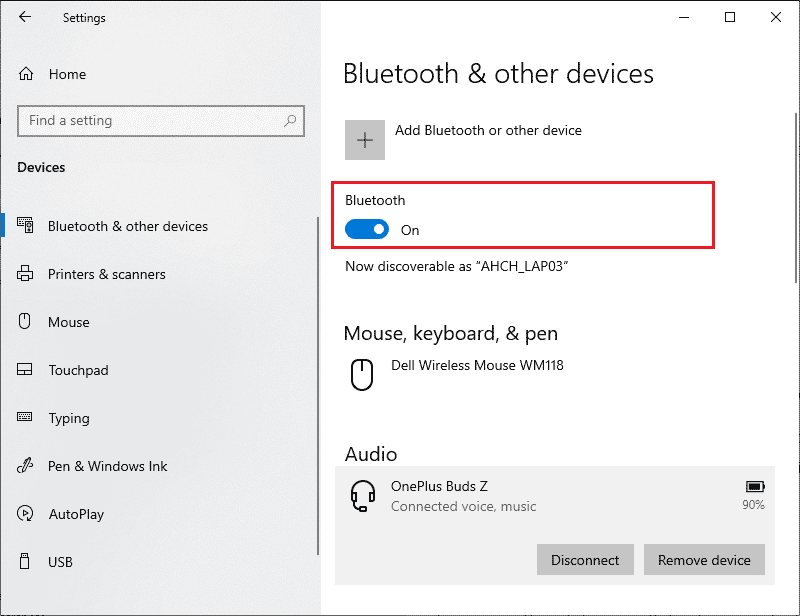Click the On label beside the Bluetooth toggle
800x616 pixels.
pos(410,230)
